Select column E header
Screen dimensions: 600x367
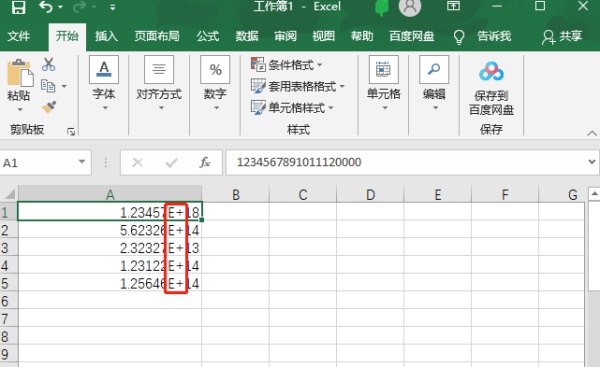tap(438, 194)
